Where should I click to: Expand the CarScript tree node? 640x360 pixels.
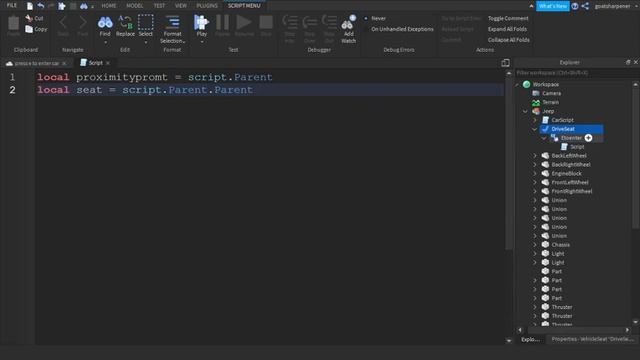point(535,120)
